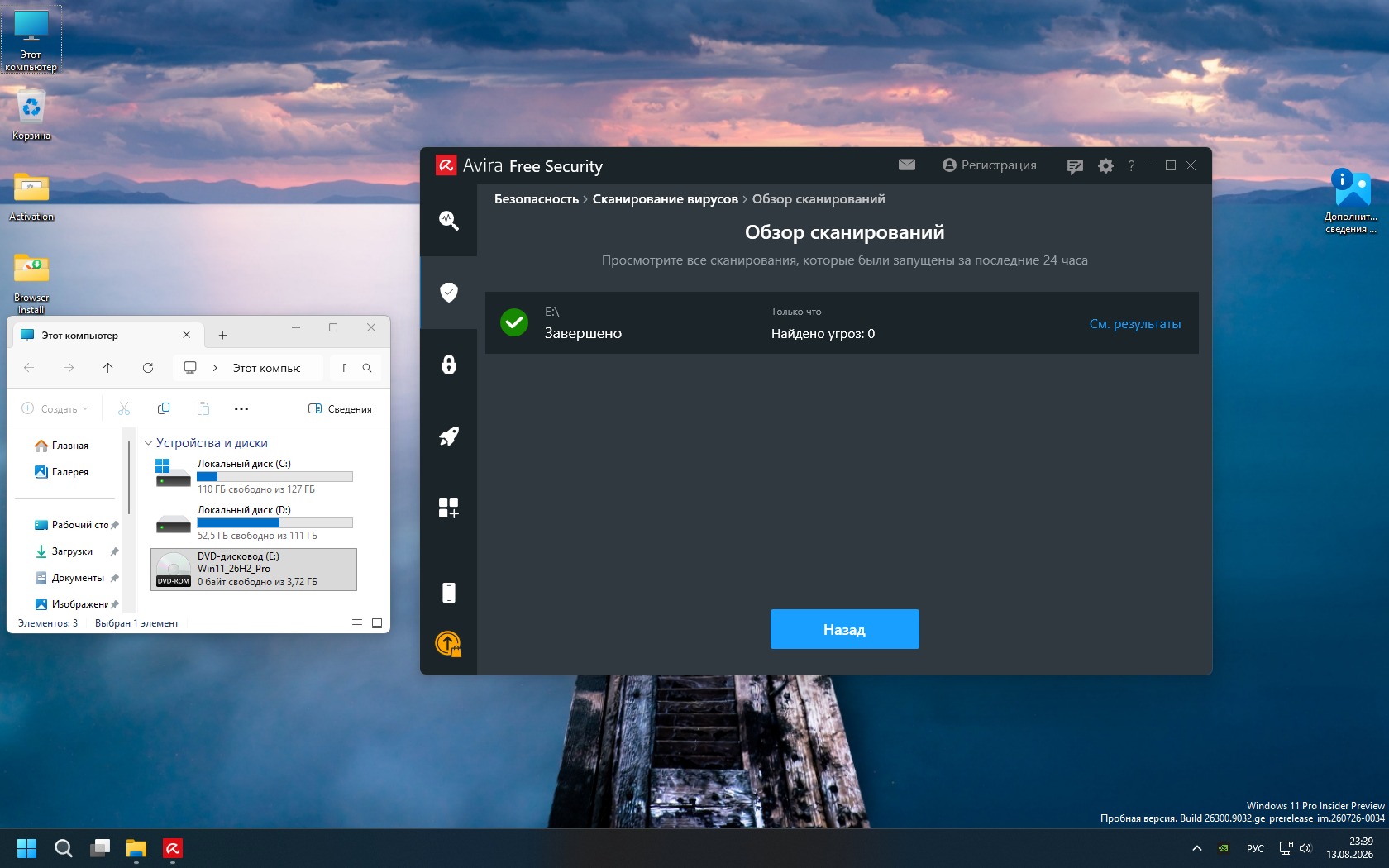
Task: Open the Создать dropdown in File Explorer
Action: [55, 408]
